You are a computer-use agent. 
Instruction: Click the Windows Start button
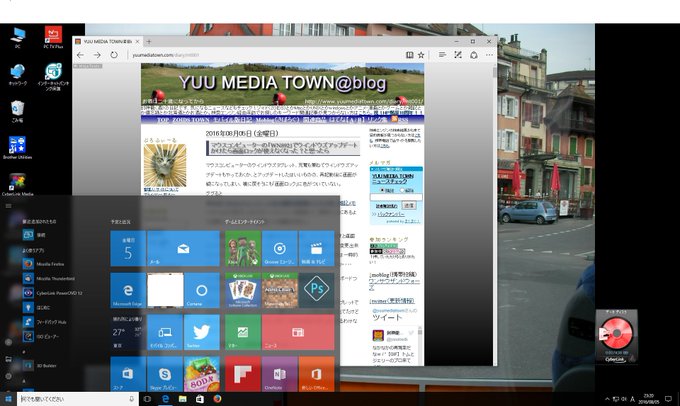tap(8, 399)
